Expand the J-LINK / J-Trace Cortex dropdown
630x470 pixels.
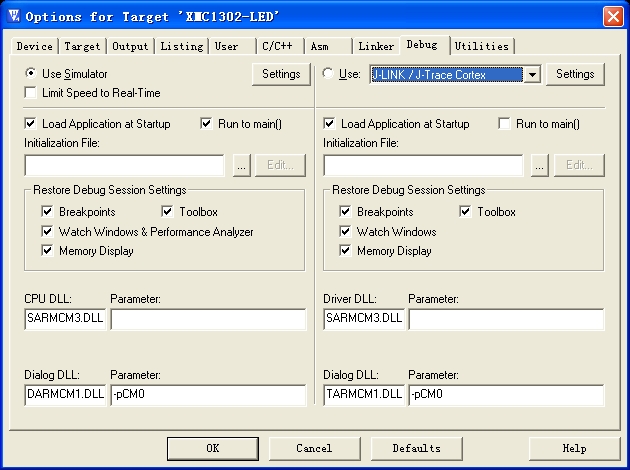(x=533, y=74)
